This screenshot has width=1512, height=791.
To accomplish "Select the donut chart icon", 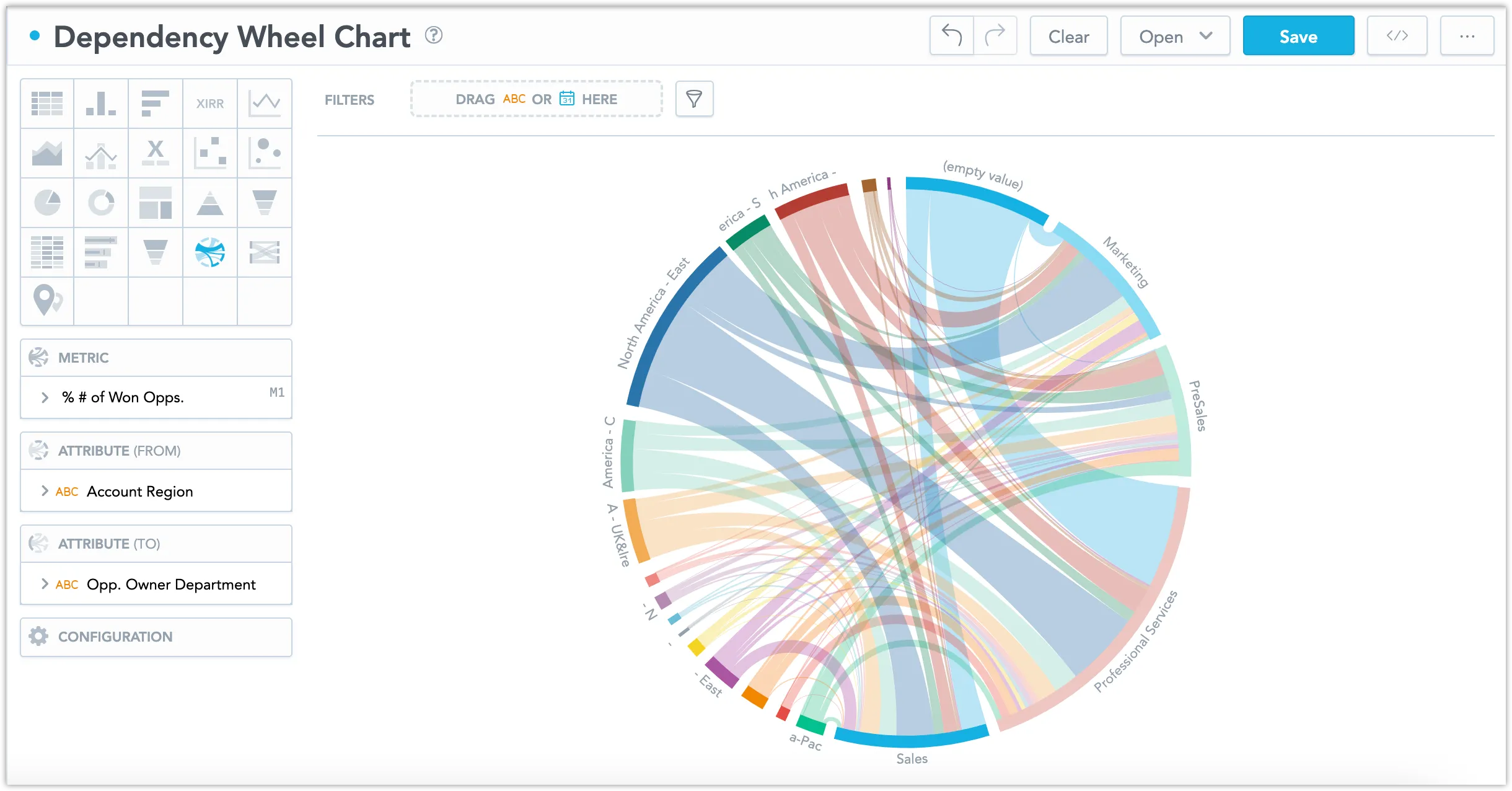I will [x=101, y=203].
